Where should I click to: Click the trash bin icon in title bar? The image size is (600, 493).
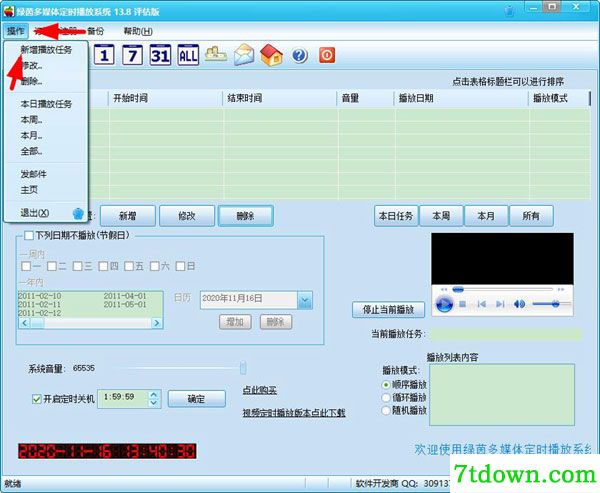[x=509, y=10]
